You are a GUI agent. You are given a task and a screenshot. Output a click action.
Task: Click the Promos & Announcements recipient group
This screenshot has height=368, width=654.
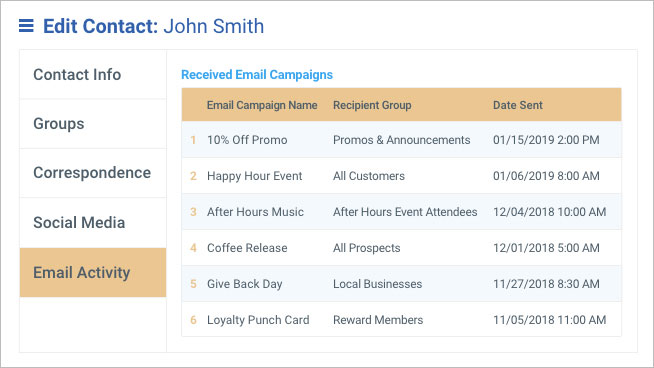click(x=401, y=140)
